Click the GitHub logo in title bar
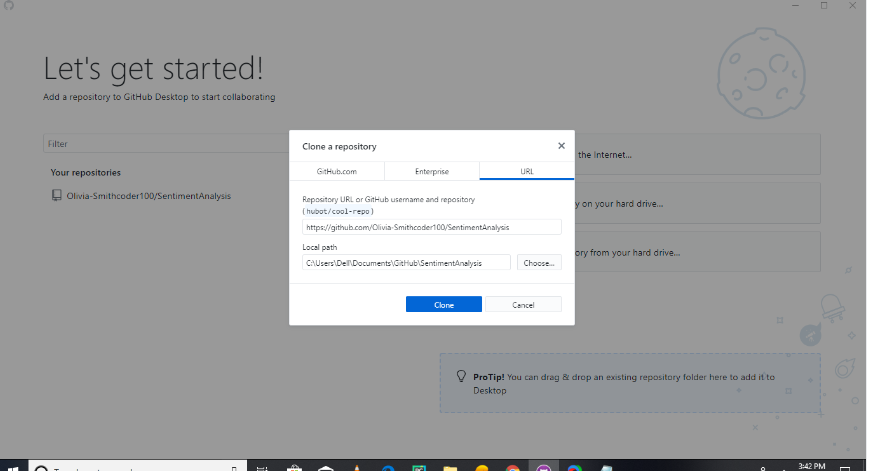The height and width of the screenshot is (471, 870). [x=9, y=5]
